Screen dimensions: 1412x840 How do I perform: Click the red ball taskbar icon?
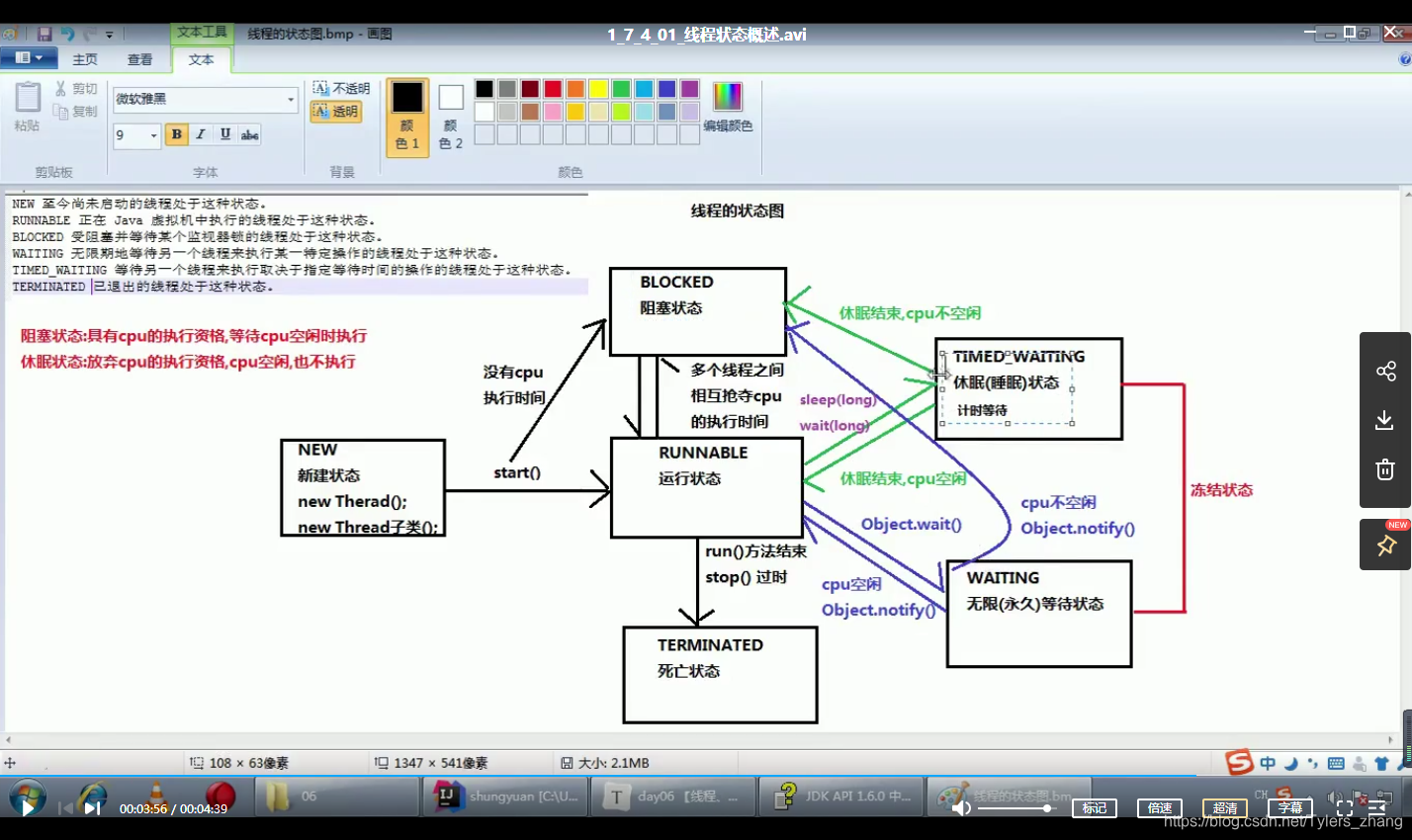tap(221, 796)
